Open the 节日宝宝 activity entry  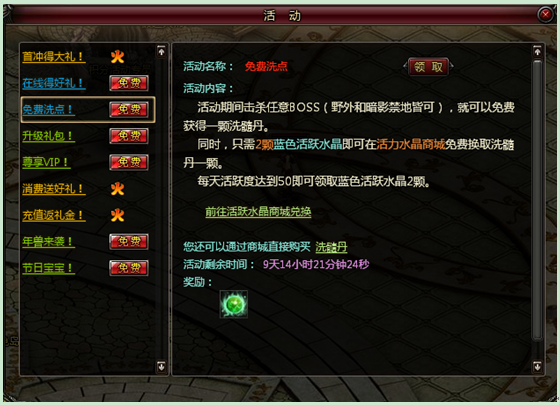(x=48, y=268)
